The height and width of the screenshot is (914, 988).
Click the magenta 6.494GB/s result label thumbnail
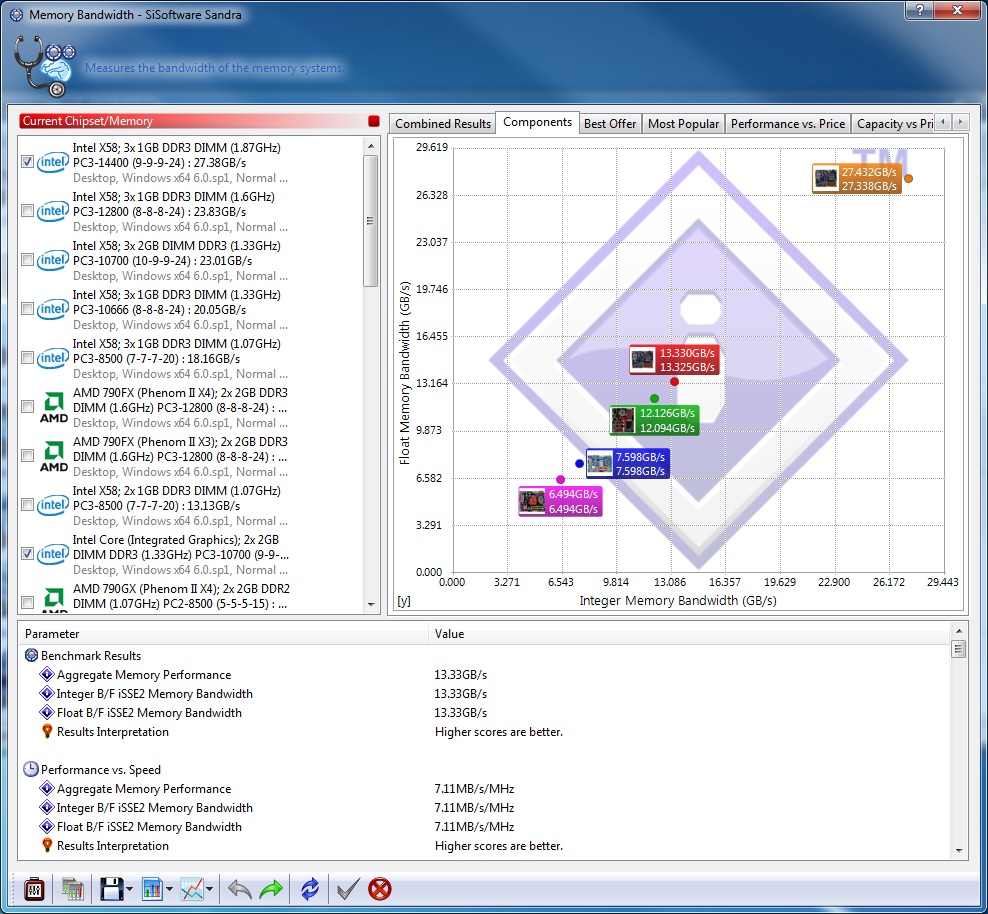(532, 501)
